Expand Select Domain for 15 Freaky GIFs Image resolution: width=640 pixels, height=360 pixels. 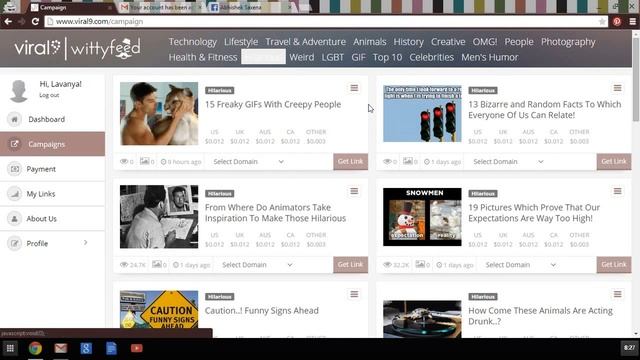[248, 162]
